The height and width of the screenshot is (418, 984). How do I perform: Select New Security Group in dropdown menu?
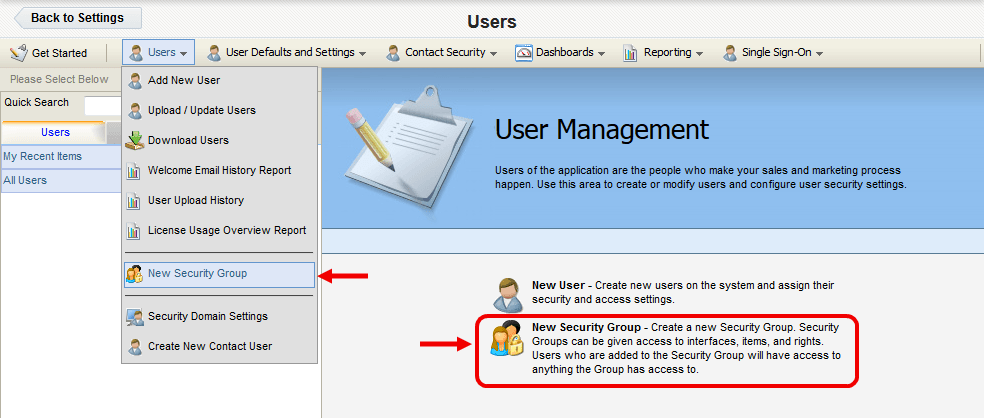click(x=220, y=274)
